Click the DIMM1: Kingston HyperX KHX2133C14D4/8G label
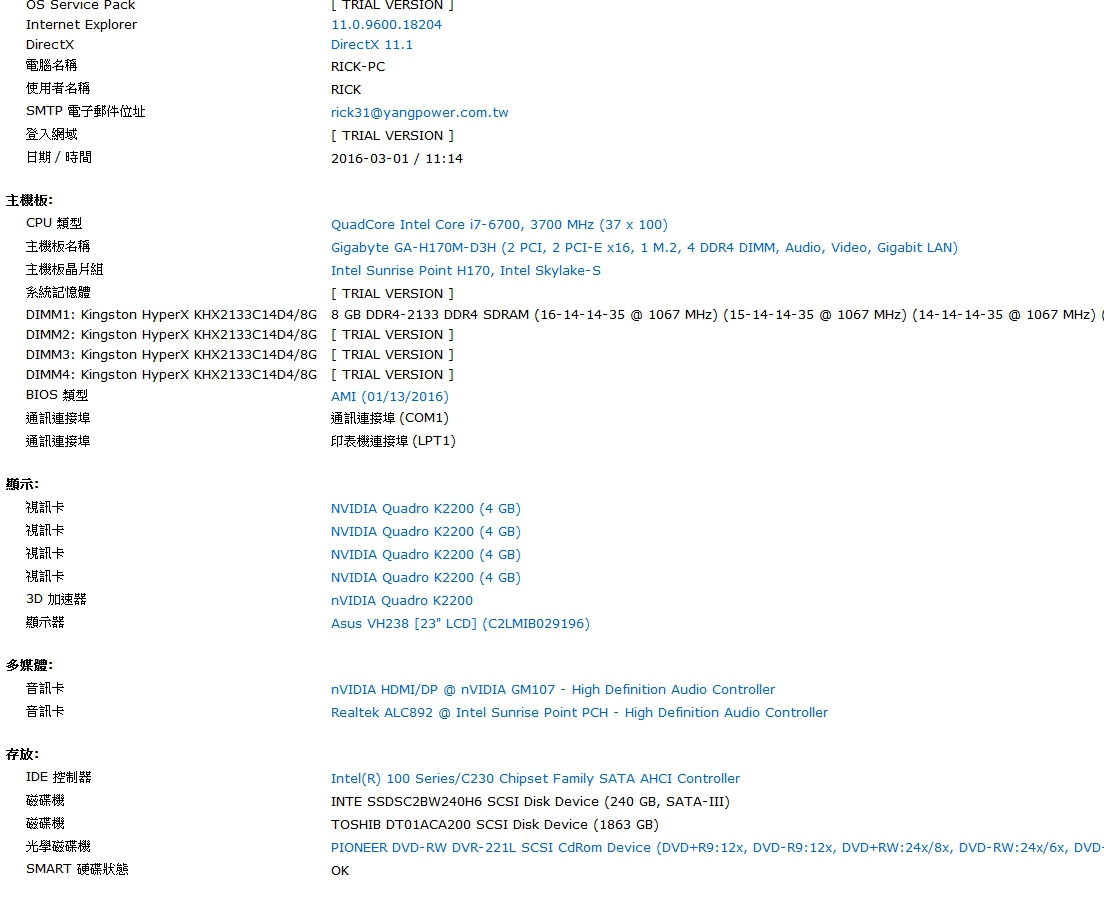1104x898 pixels. (171, 315)
